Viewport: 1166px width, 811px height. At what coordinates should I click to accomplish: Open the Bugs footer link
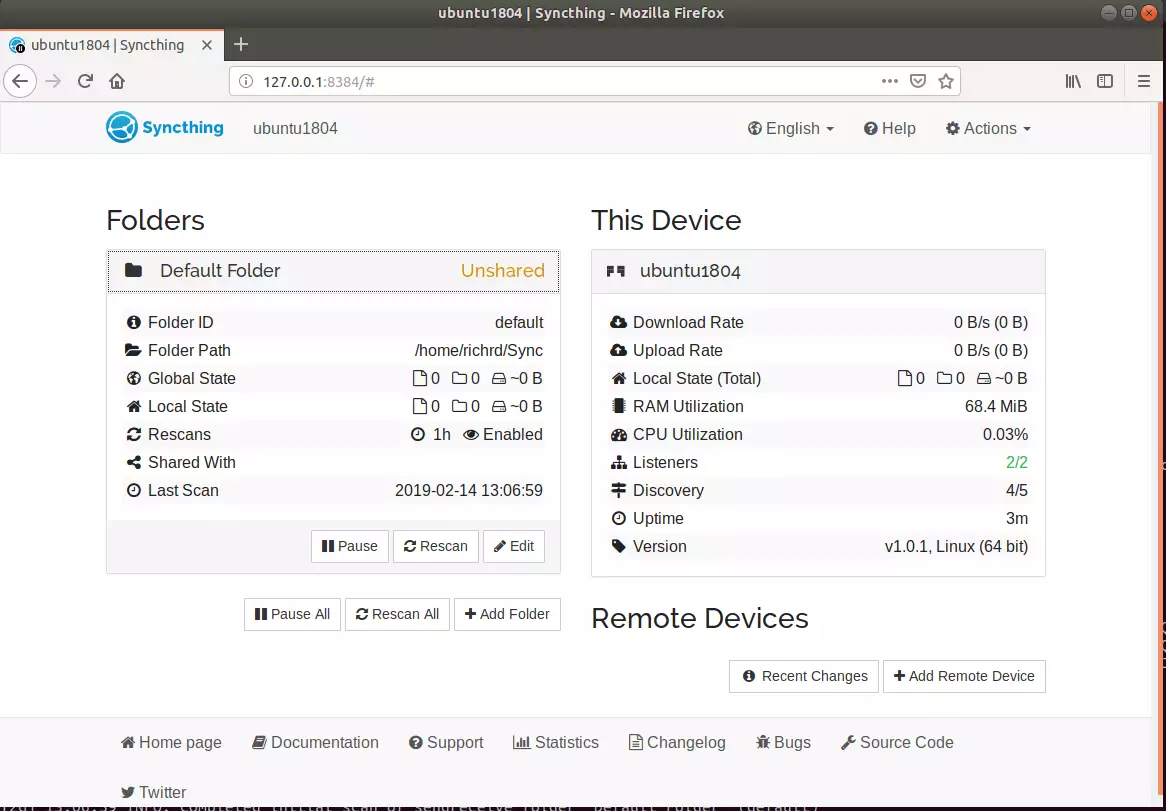pyautogui.click(x=783, y=743)
